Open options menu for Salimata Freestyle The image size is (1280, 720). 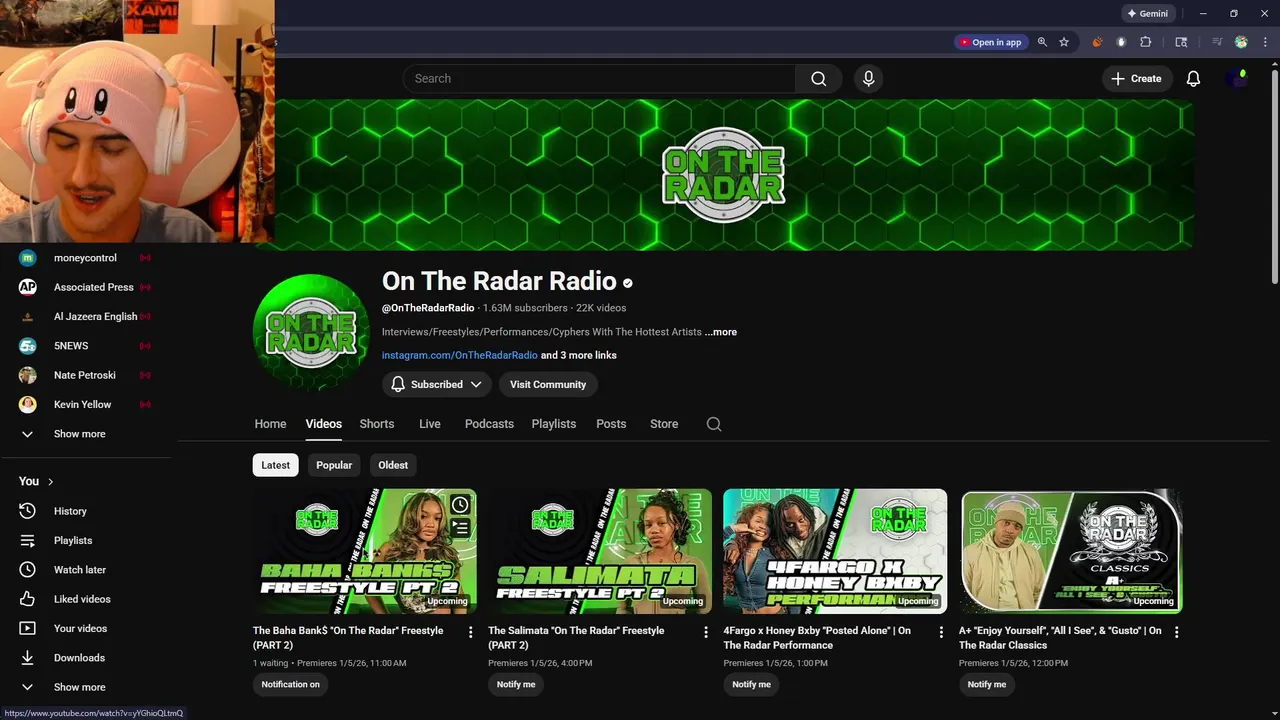(706, 632)
